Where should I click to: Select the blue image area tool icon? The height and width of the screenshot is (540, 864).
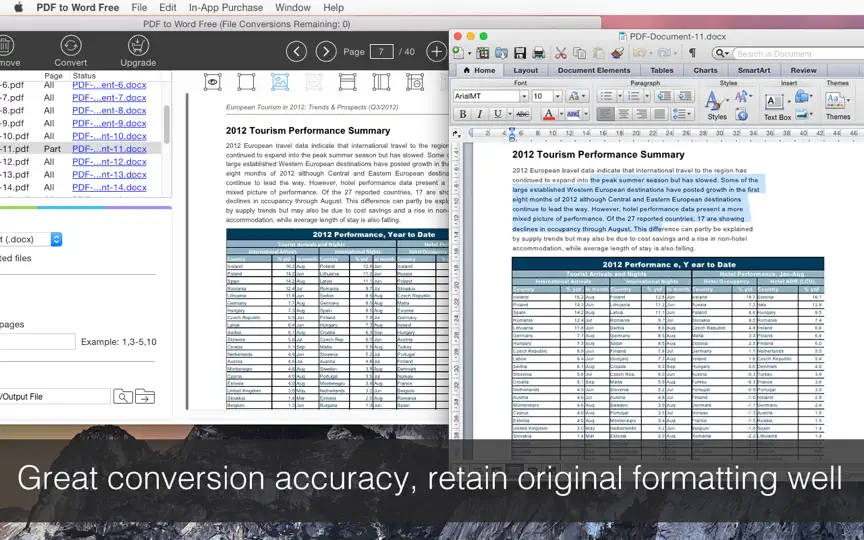point(280,82)
